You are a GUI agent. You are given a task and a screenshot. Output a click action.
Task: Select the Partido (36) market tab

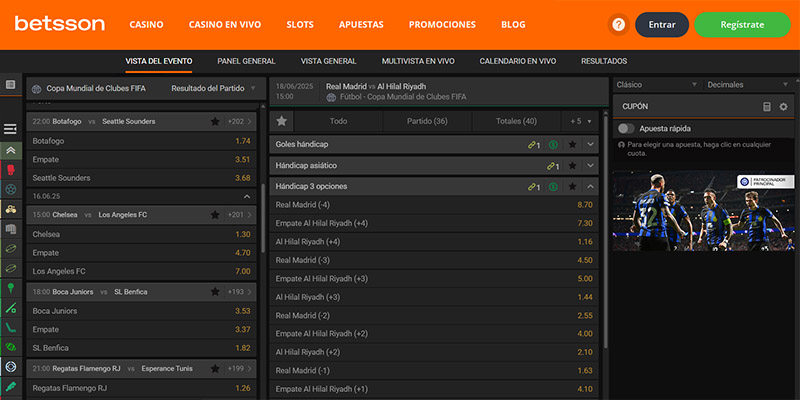[427, 121]
